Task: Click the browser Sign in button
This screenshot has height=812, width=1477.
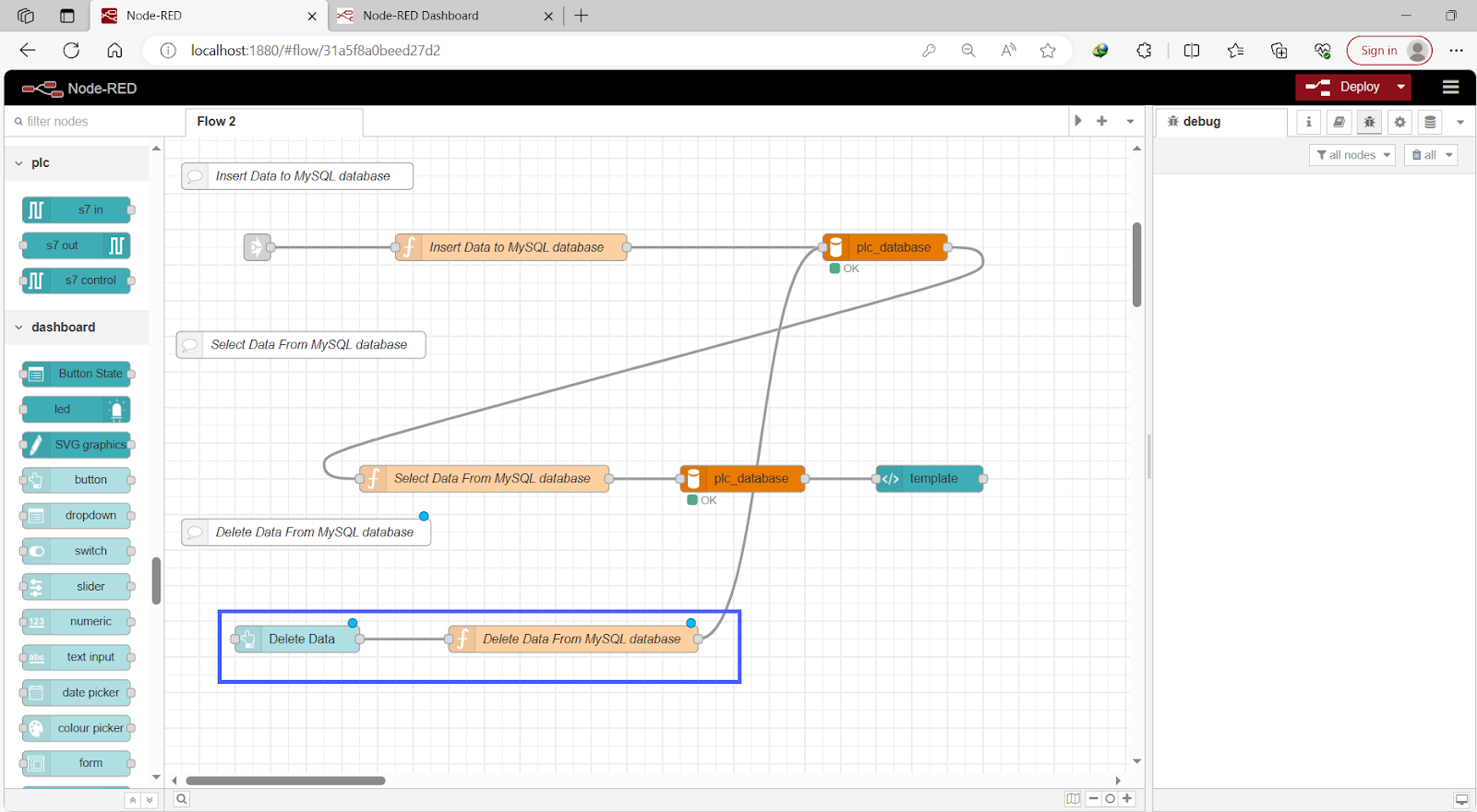Action: (1388, 51)
